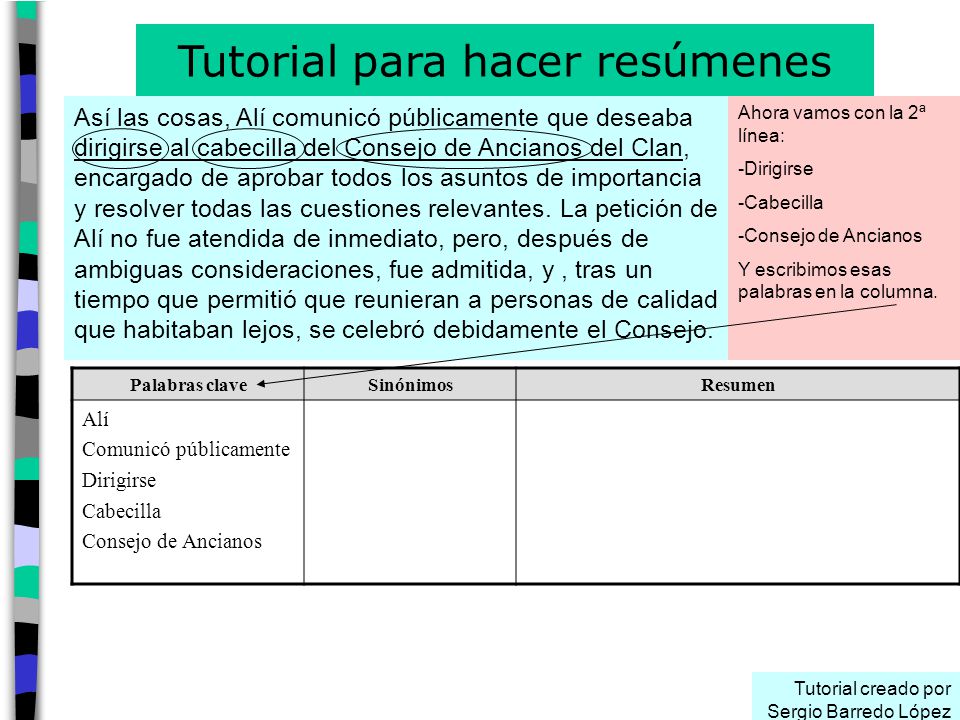The height and width of the screenshot is (720, 960).
Task: Click the sentence starting 'Así las cosas, Alí comunicó'
Action: [383, 118]
